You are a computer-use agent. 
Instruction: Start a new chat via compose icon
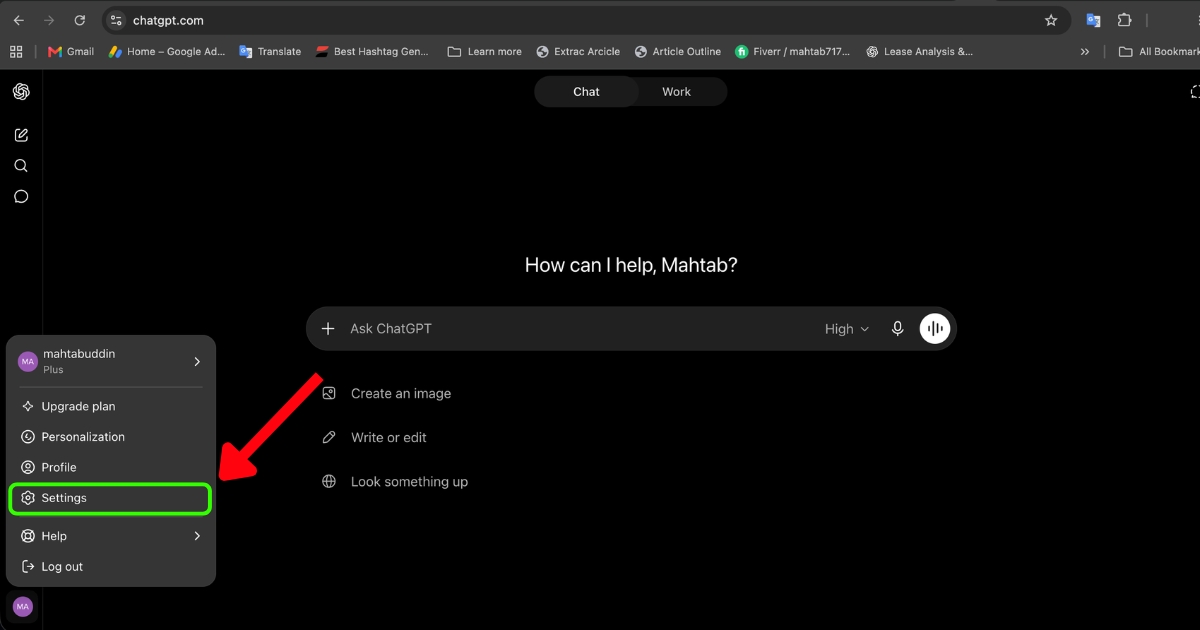[x=21, y=135]
